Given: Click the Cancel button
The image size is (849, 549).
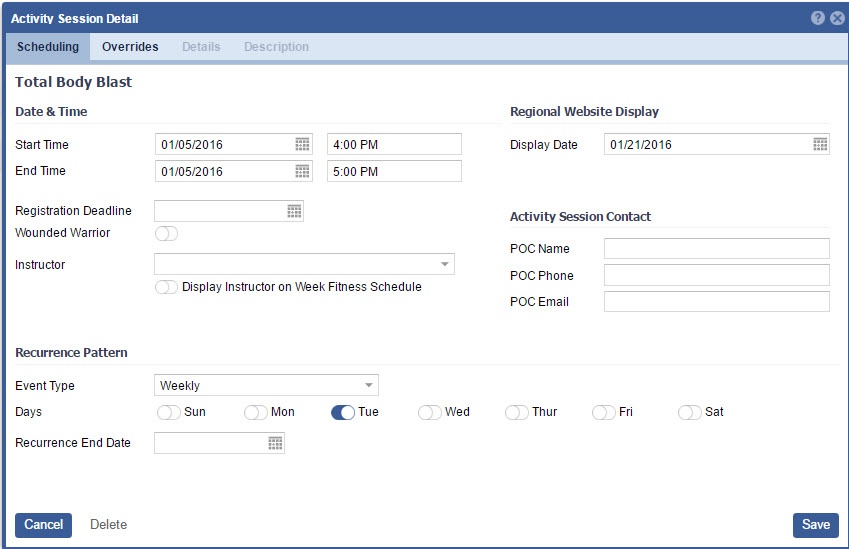Looking at the screenshot, I should (43, 525).
